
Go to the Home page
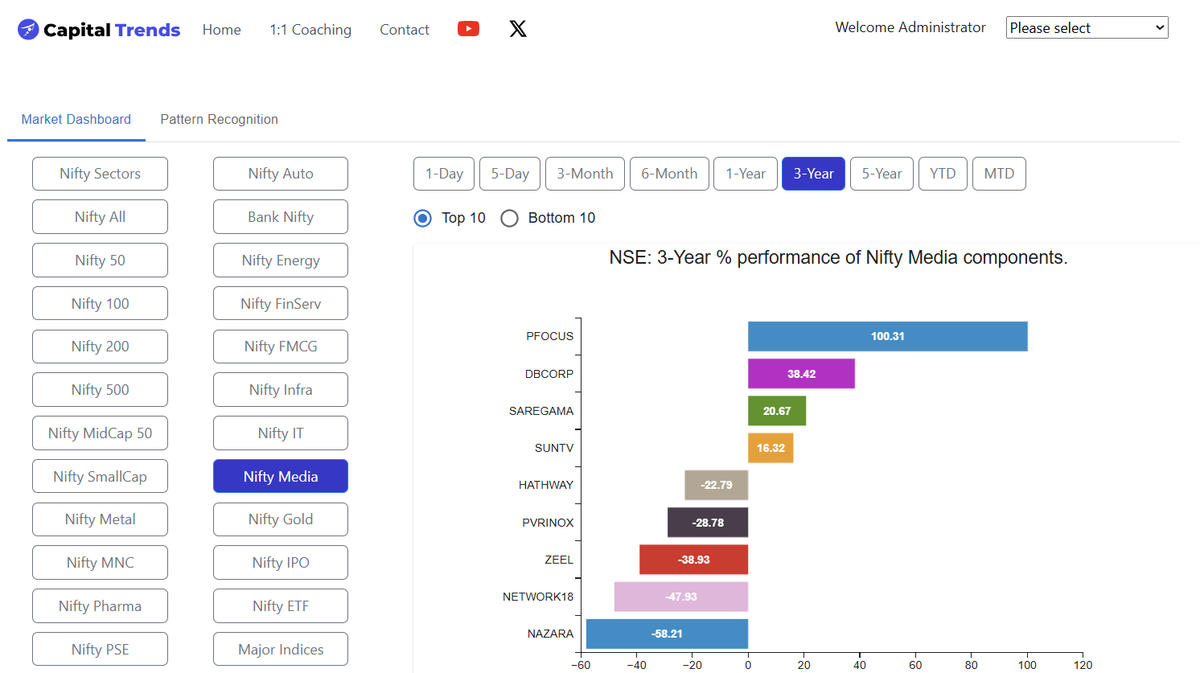click(x=221, y=30)
